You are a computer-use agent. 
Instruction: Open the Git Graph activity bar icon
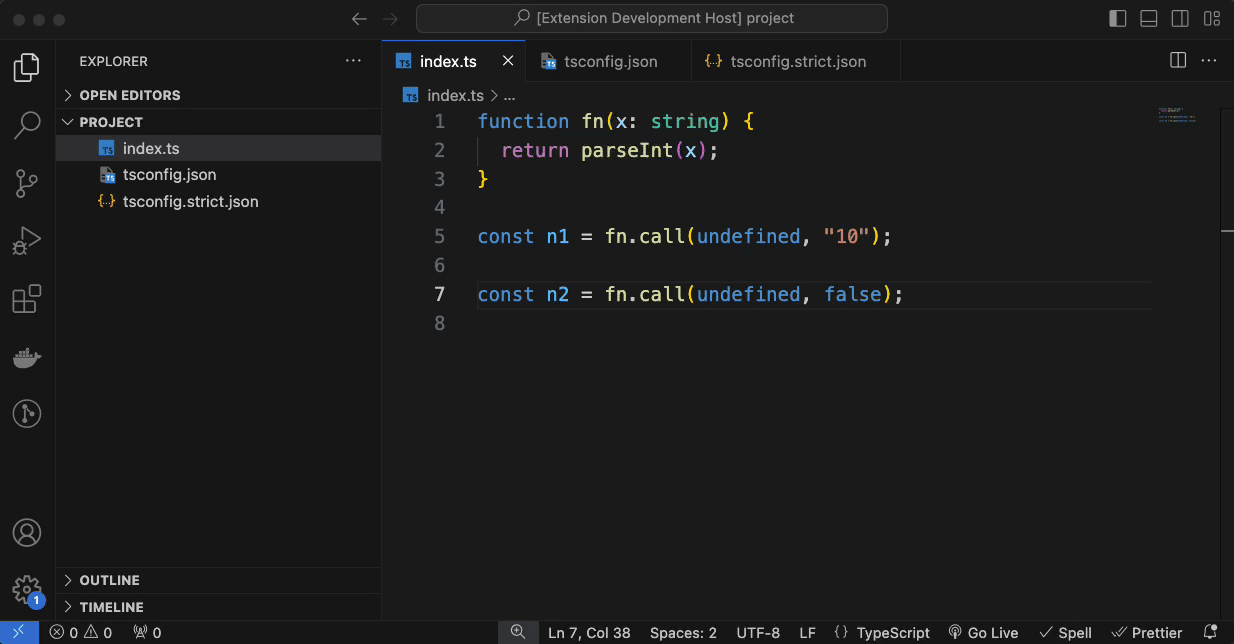[27, 414]
